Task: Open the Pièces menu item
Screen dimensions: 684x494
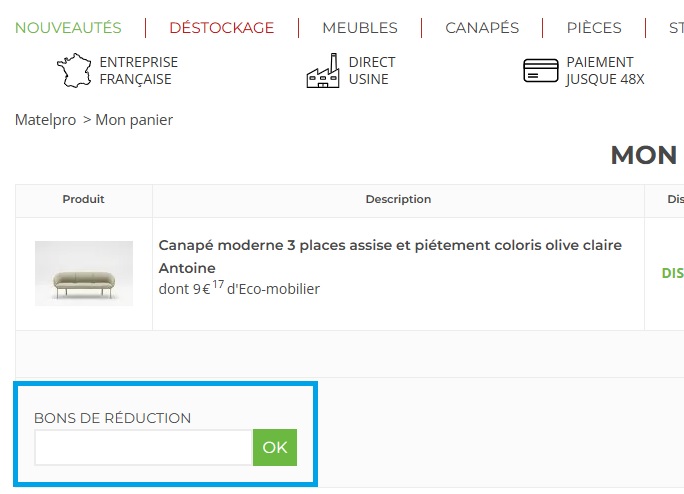Action: coord(594,28)
